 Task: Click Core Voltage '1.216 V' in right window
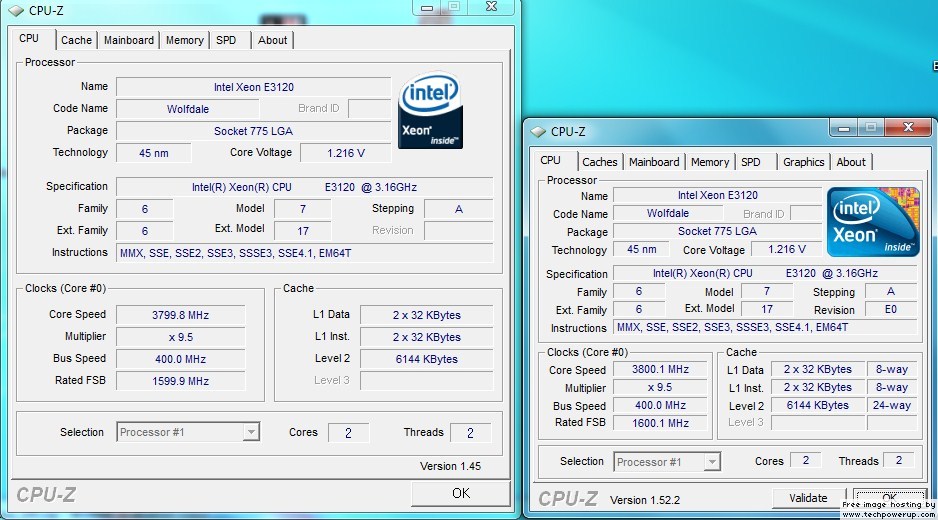click(787, 249)
